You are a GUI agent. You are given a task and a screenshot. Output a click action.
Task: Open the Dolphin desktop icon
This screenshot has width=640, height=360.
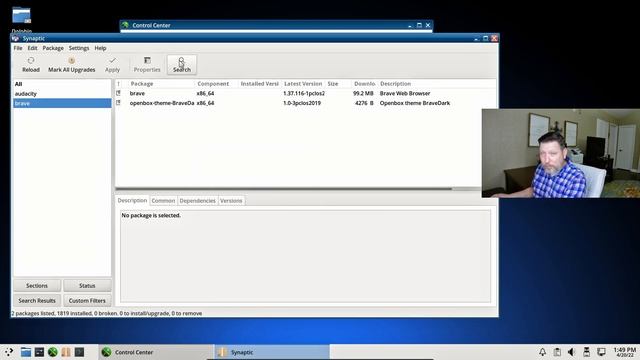tap(21, 20)
